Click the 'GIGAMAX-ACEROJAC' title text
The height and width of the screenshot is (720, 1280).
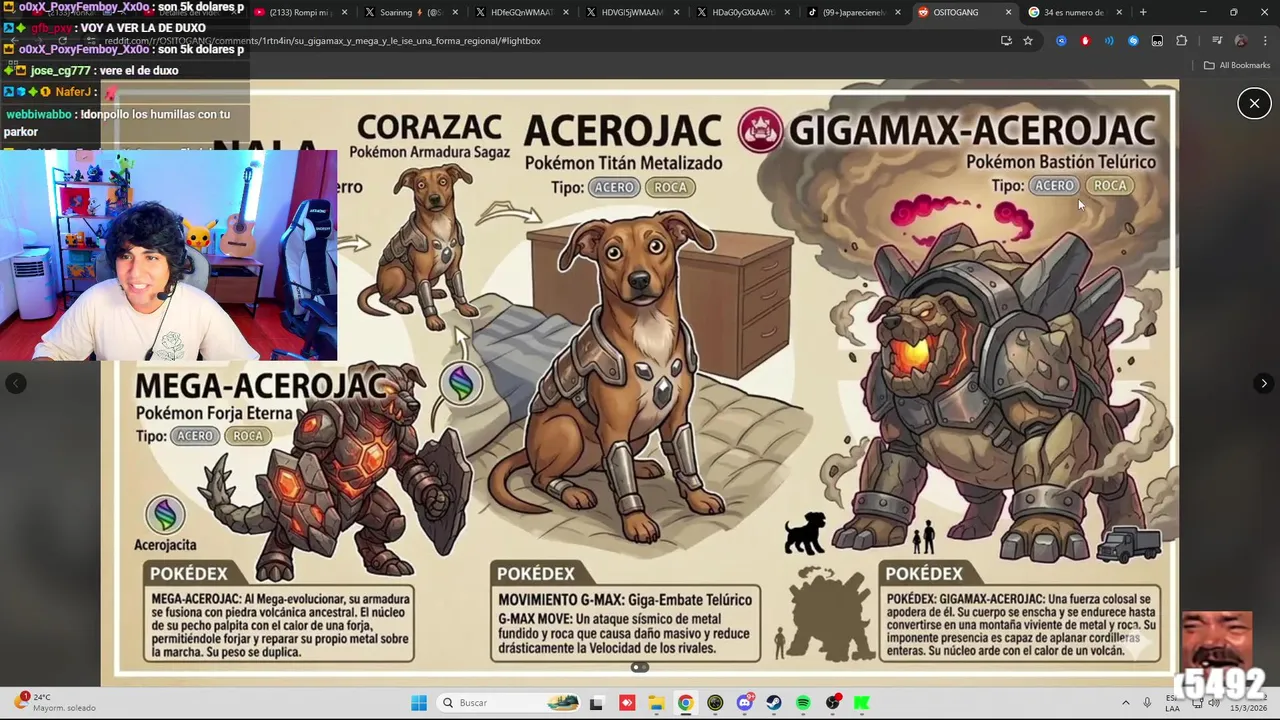click(x=971, y=130)
